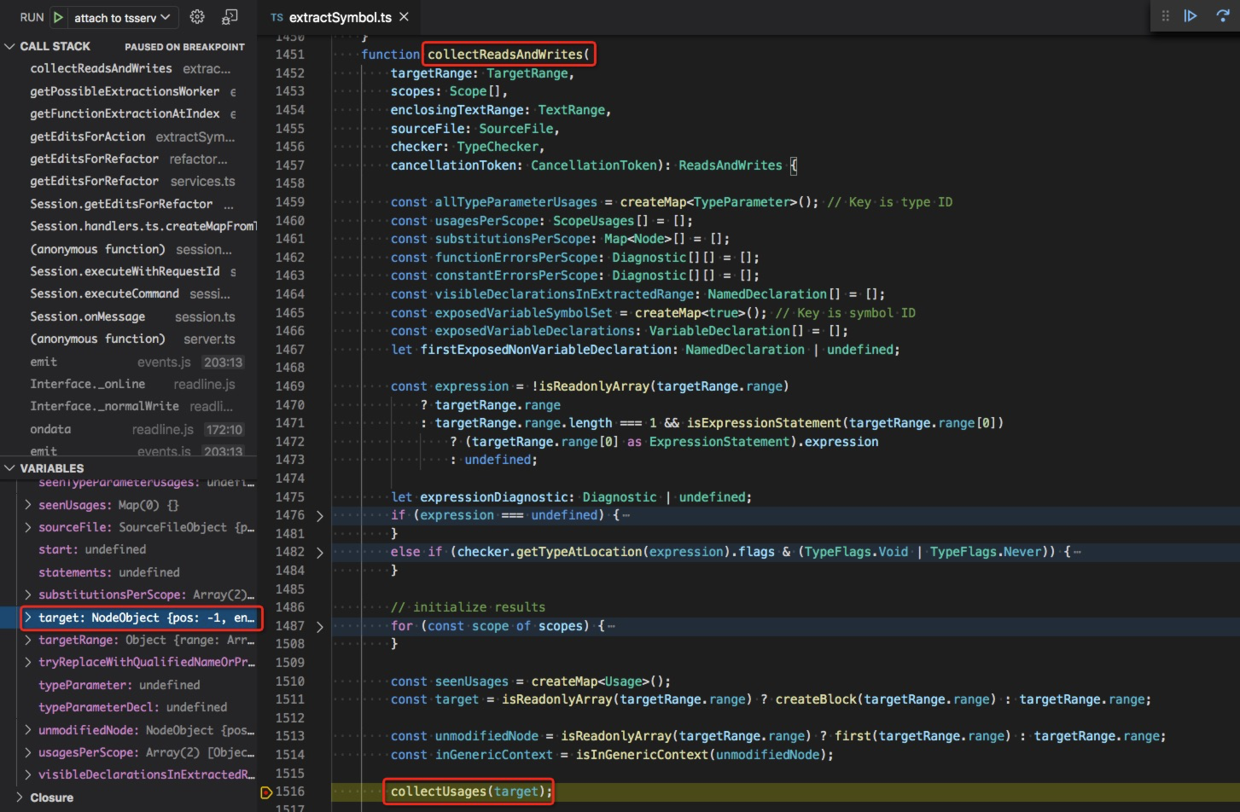Unfold the collapsed for loop at line 1487
1240x812 pixels.
click(x=319, y=626)
